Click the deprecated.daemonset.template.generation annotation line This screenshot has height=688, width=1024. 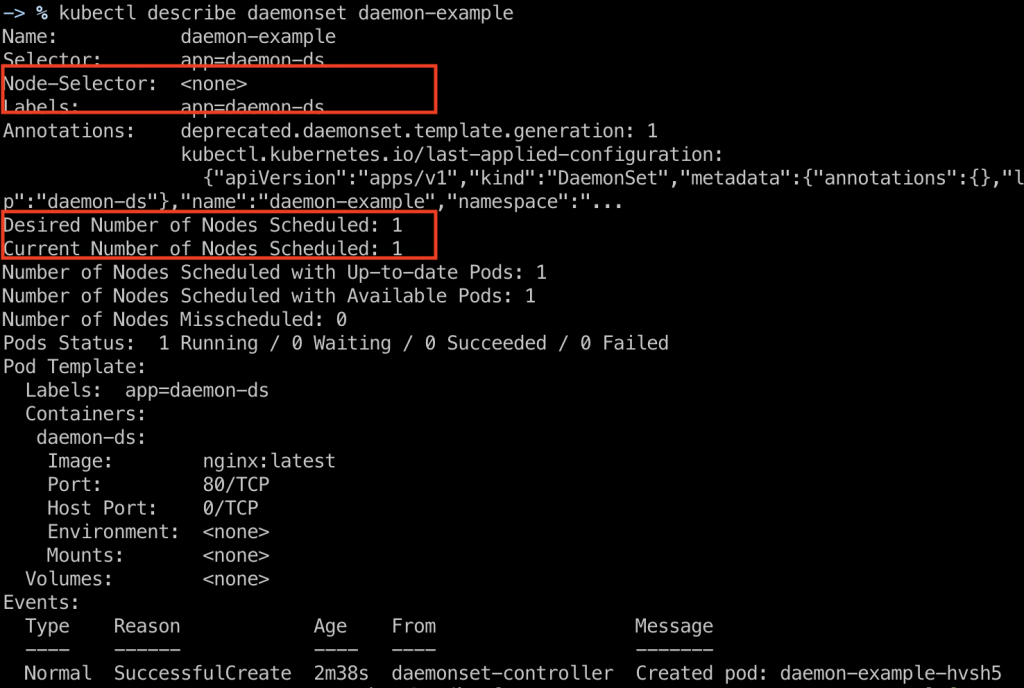419,131
